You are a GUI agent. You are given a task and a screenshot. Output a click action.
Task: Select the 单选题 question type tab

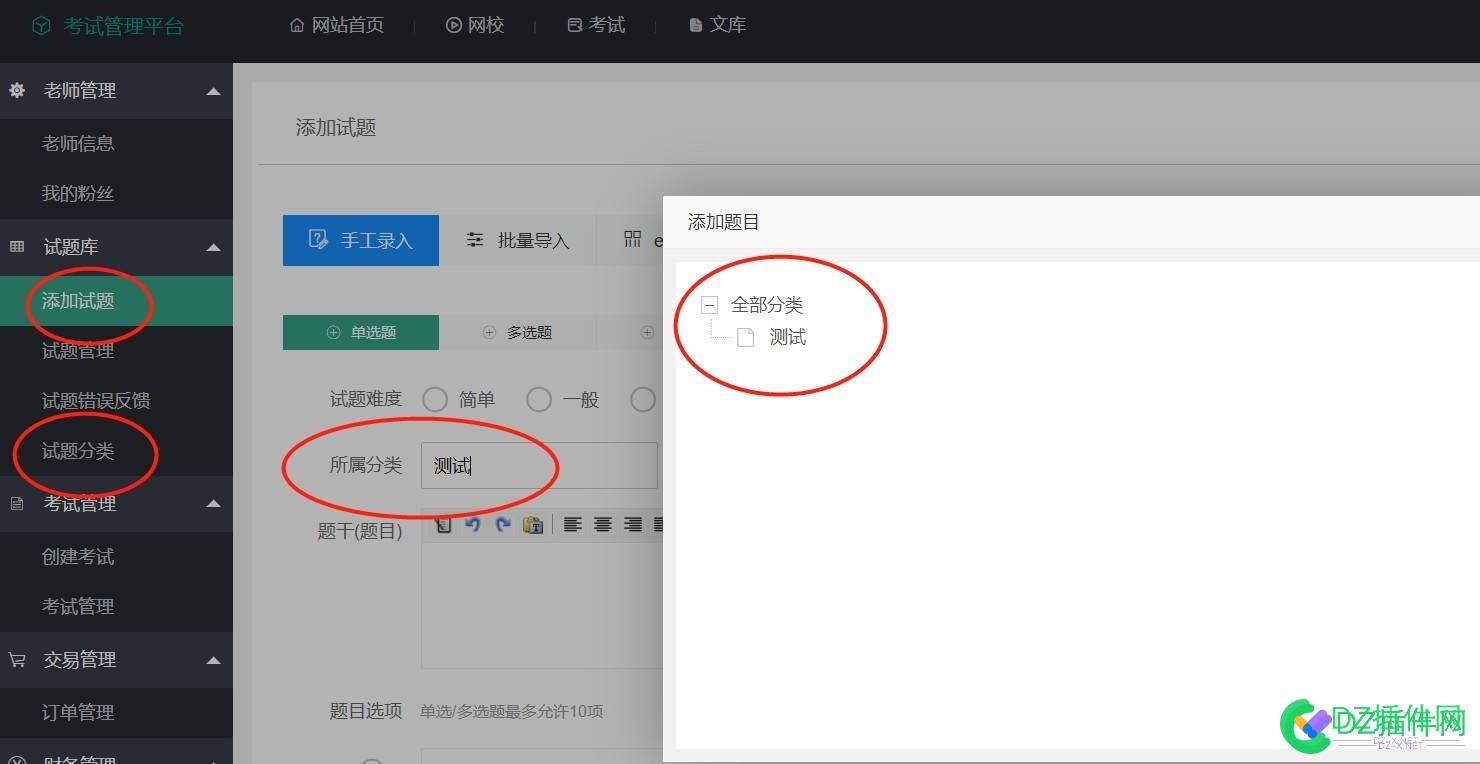tap(361, 332)
